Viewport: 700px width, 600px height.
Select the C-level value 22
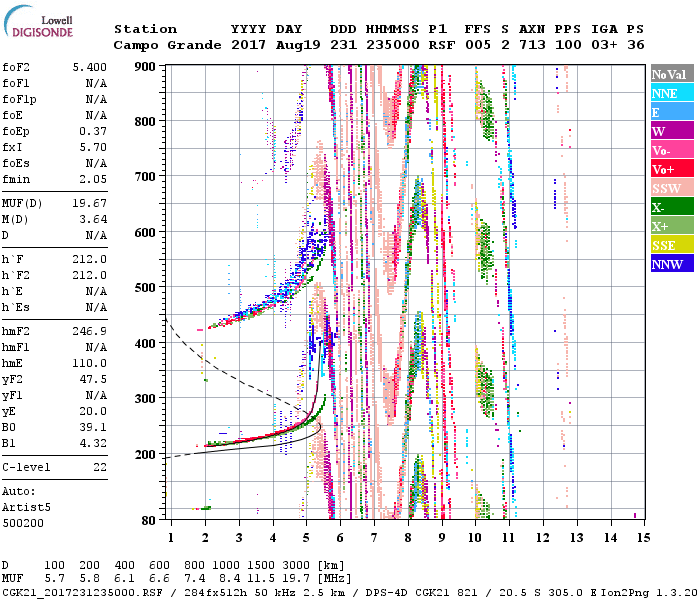(x=100, y=467)
